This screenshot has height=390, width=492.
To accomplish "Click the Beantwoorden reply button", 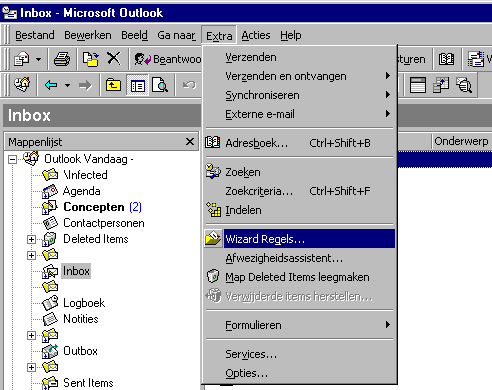I will click(x=168, y=59).
